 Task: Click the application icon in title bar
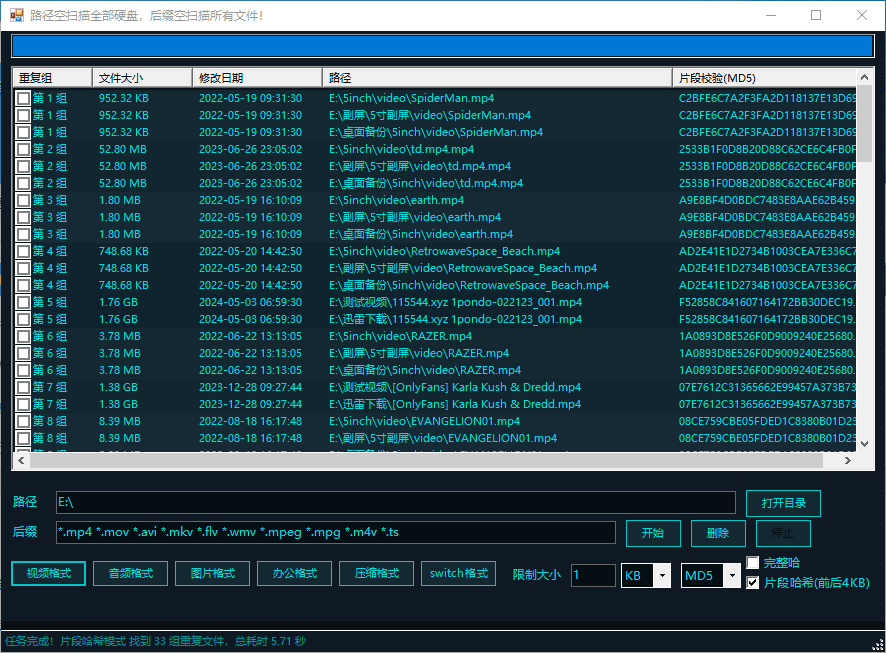16,15
